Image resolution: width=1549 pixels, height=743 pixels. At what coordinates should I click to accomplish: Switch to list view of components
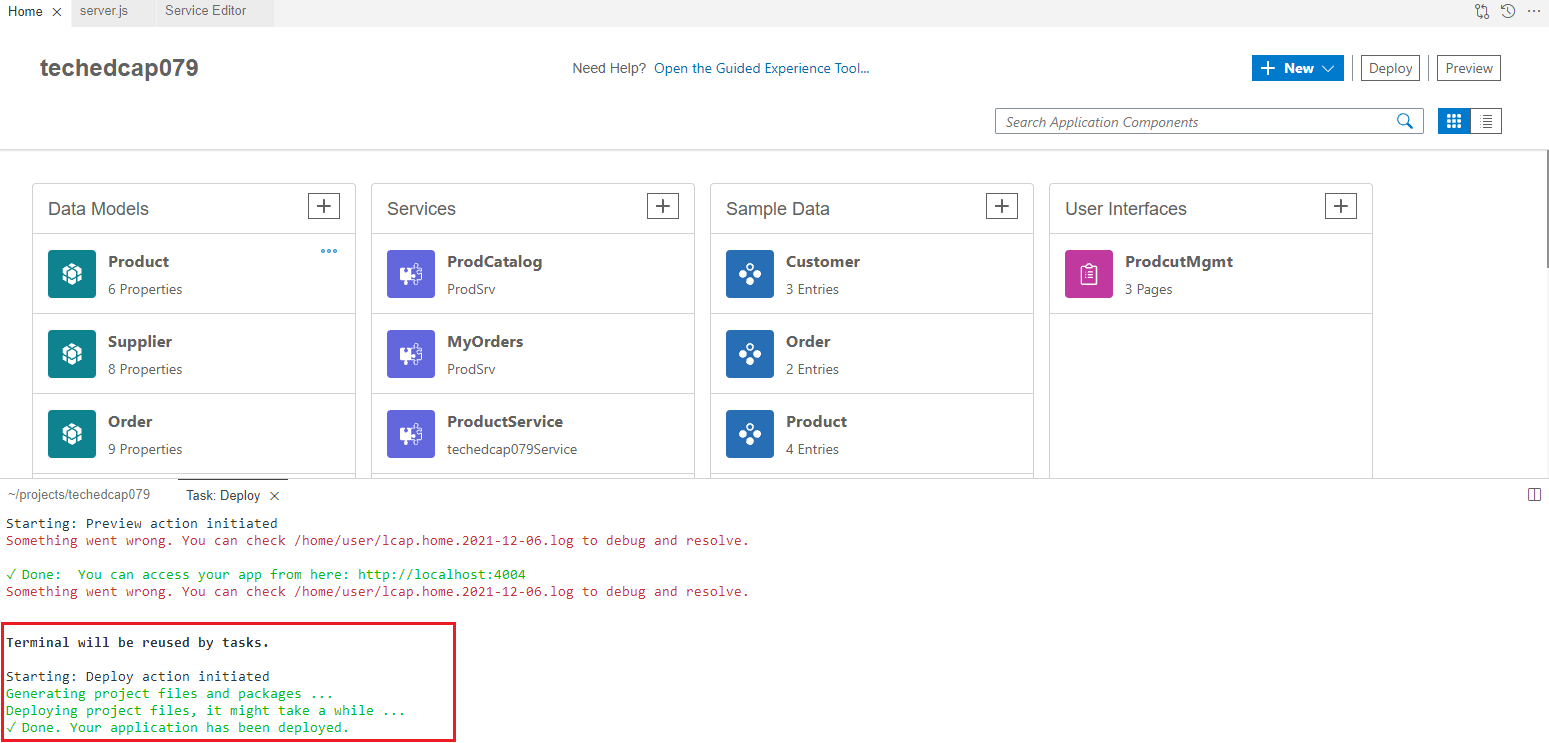(1486, 121)
